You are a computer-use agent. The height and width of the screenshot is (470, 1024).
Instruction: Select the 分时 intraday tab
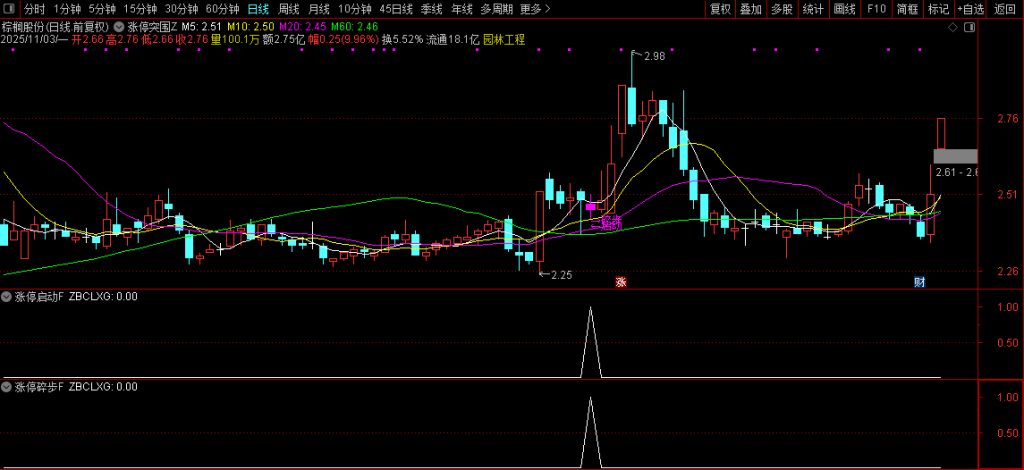tap(35, 9)
